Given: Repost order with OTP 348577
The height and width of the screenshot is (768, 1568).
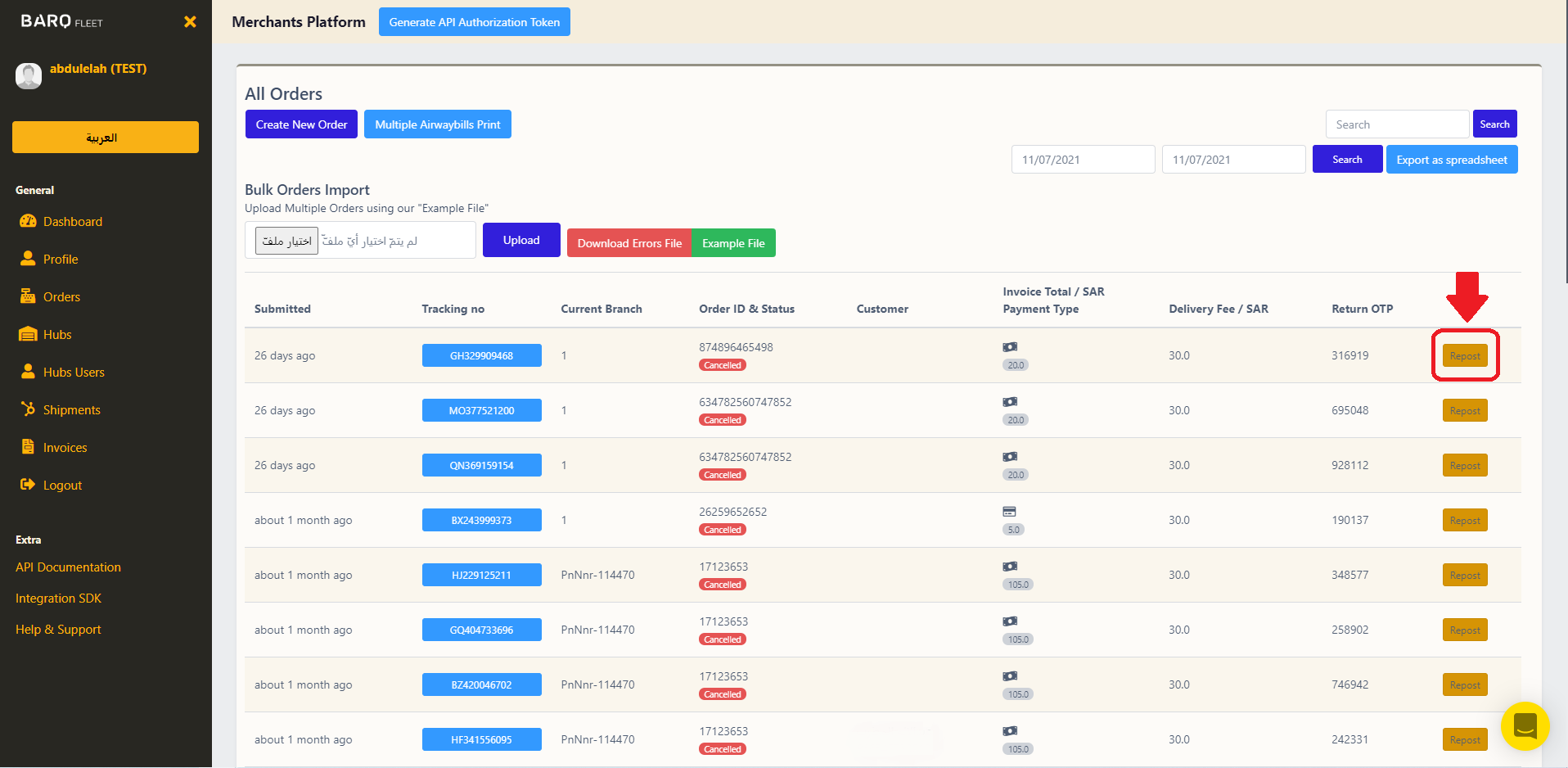Looking at the screenshot, I should (x=1465, y=576).
